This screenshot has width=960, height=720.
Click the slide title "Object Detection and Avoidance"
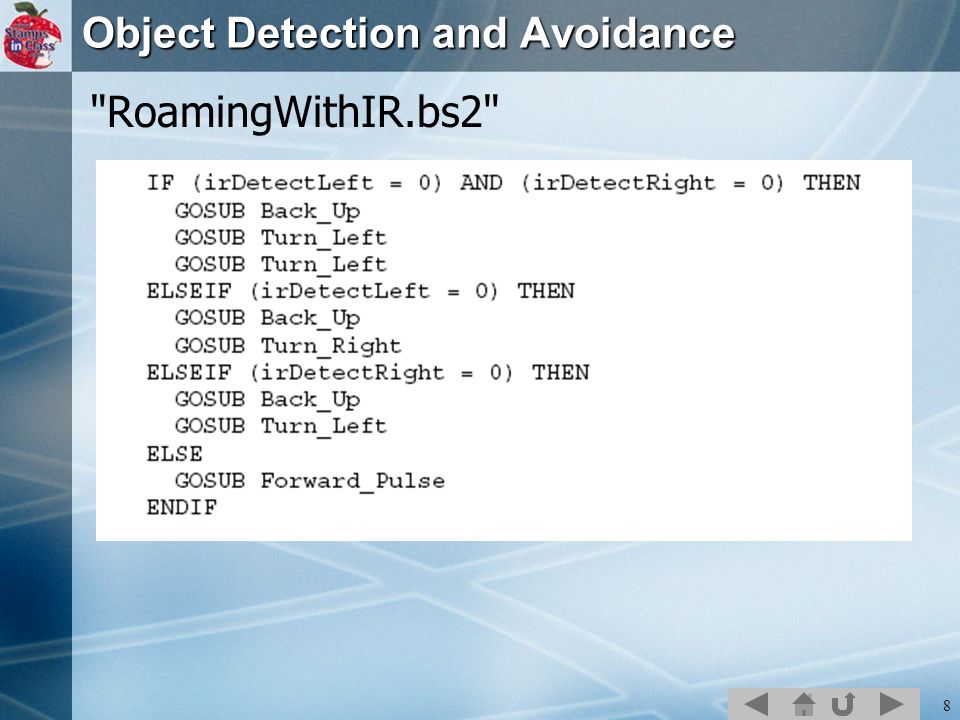pyautogui.click(x=408, y=33)
